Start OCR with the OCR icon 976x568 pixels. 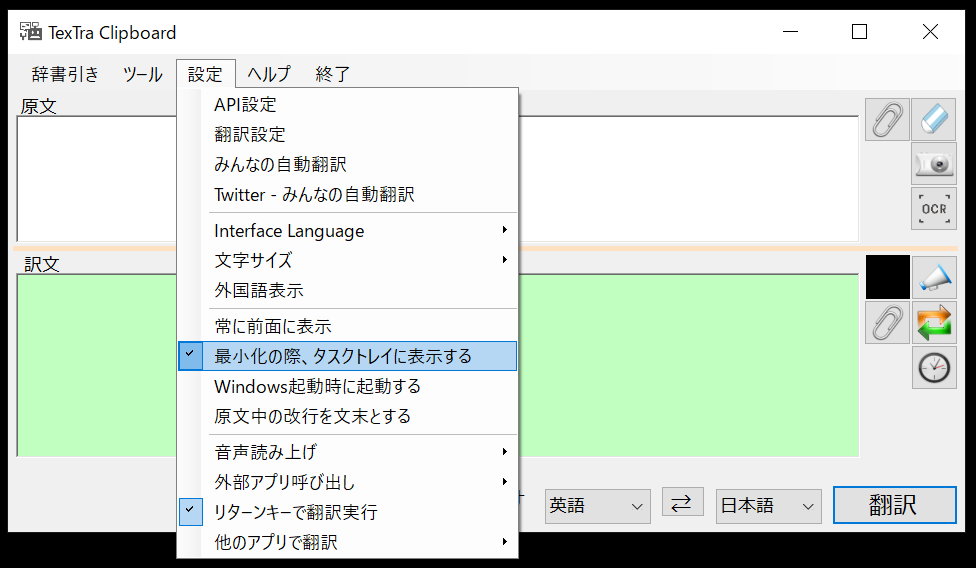934,208
